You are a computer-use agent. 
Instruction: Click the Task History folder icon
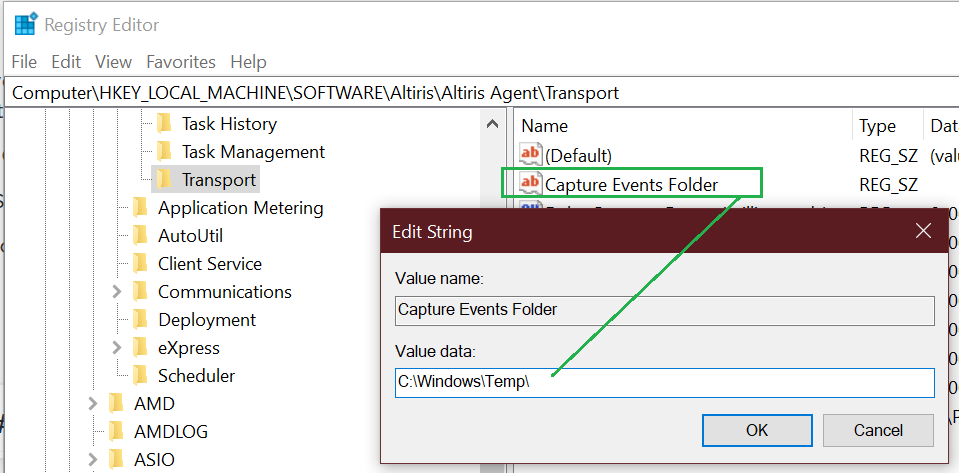tap(165, 124)
